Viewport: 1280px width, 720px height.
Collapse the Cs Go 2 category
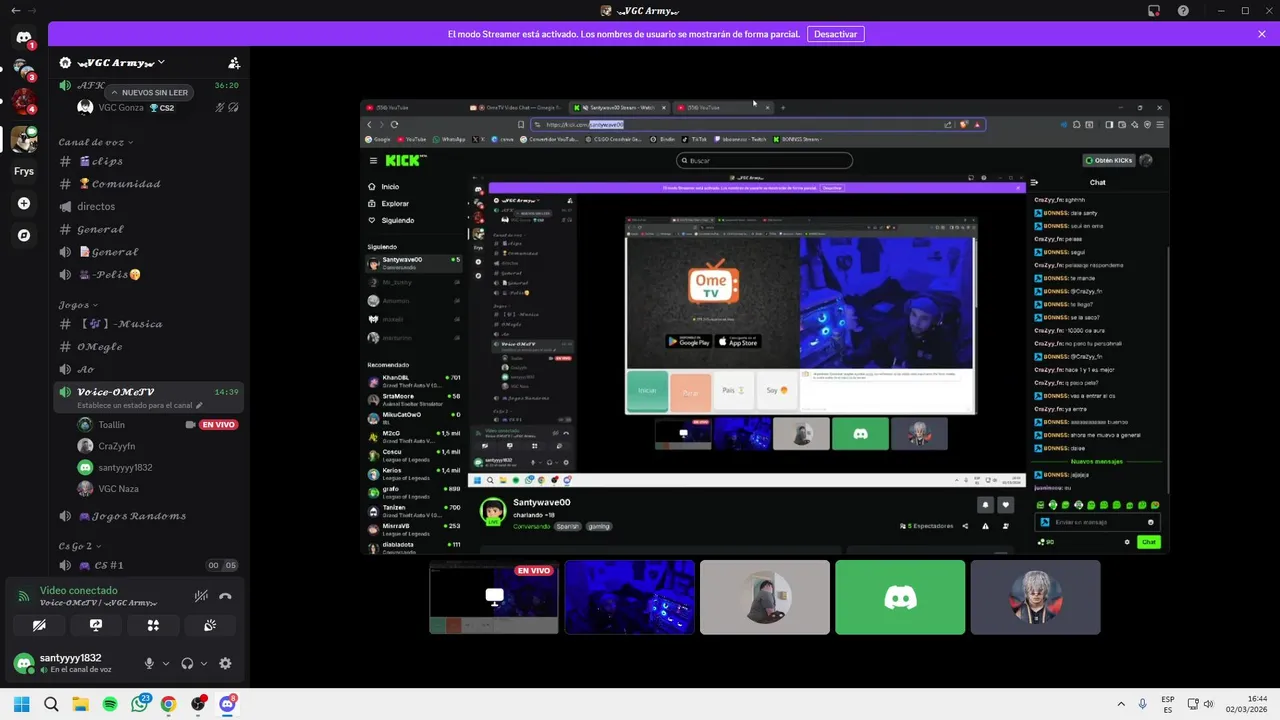click(x=79, y=546)
